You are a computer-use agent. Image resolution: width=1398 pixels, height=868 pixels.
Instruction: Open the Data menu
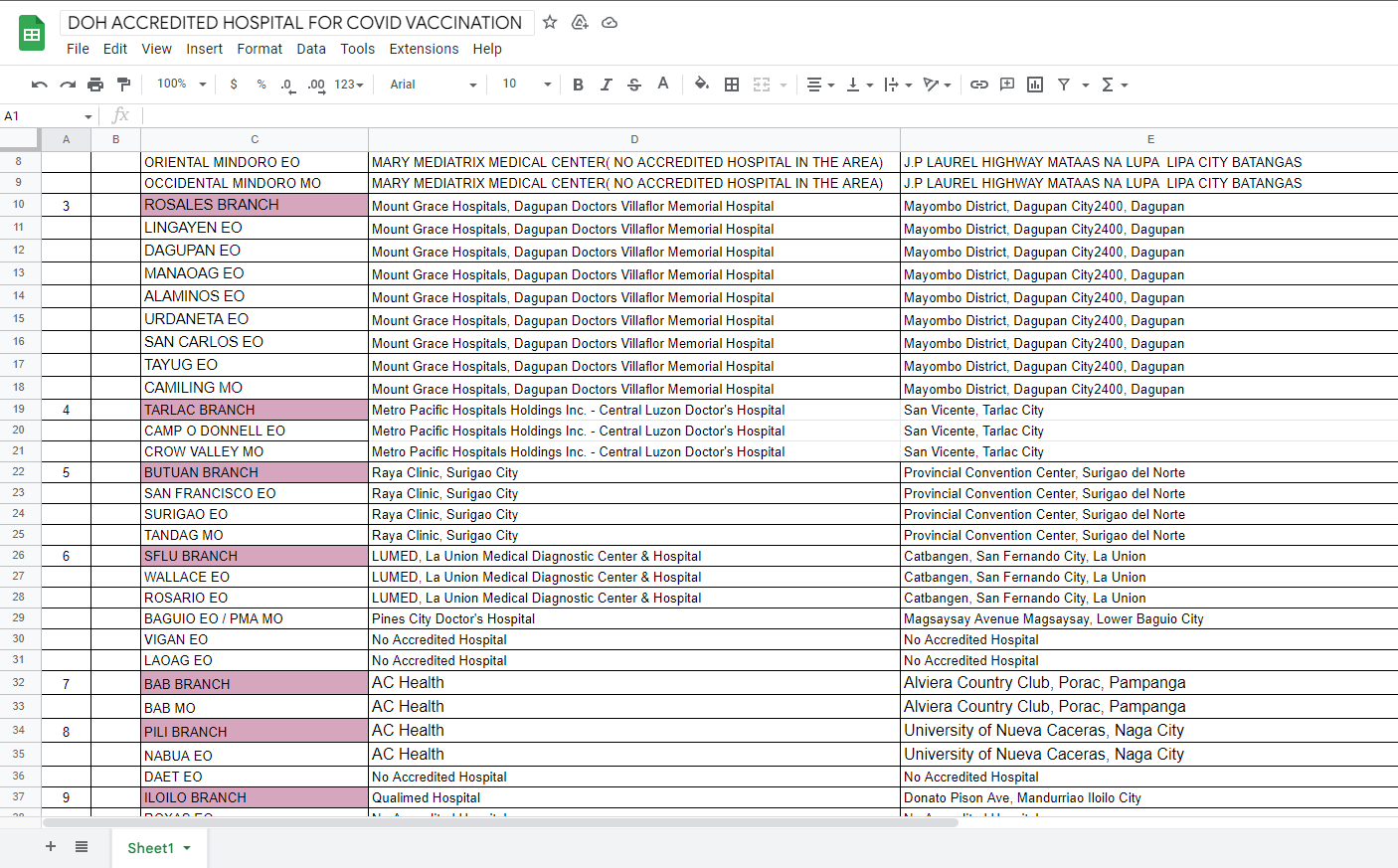311,49
